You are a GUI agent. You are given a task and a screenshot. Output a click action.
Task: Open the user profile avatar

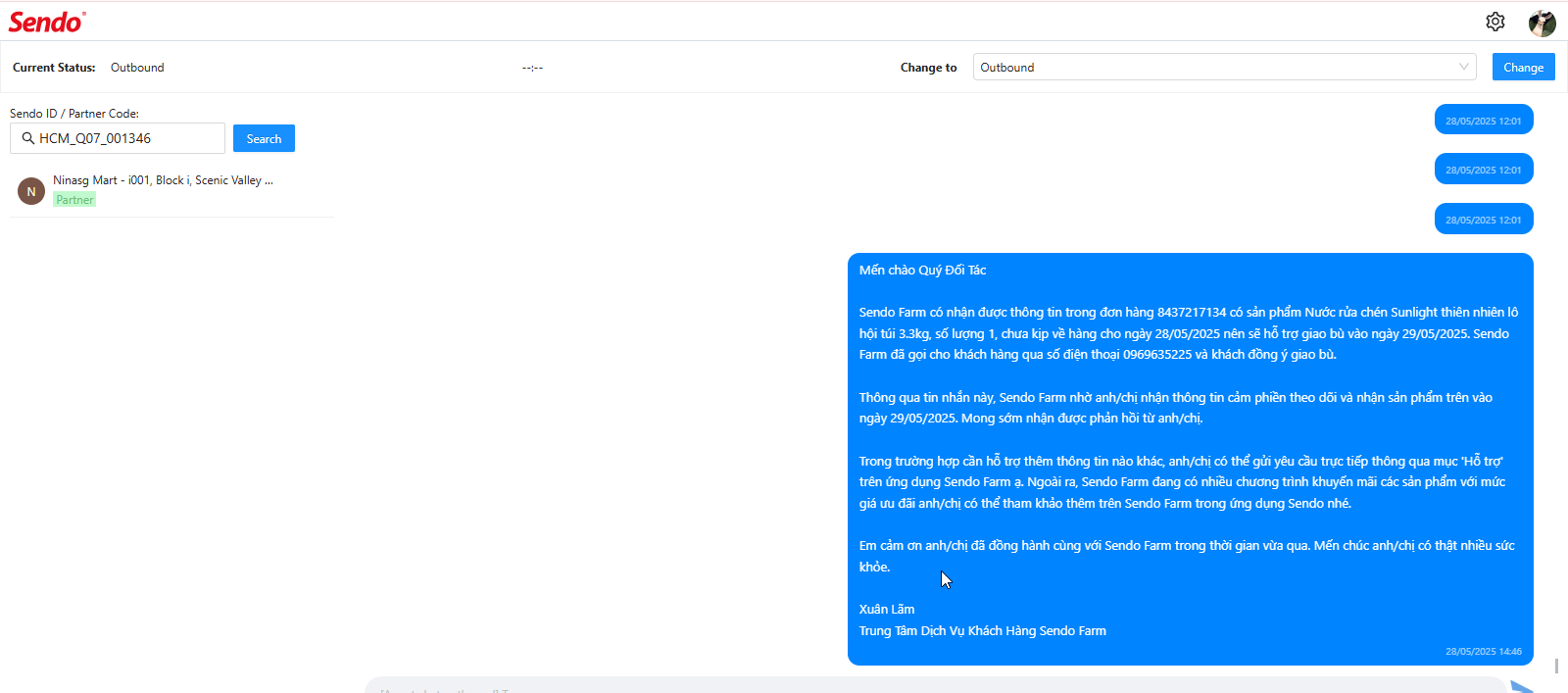click(x=1543, y=23)
